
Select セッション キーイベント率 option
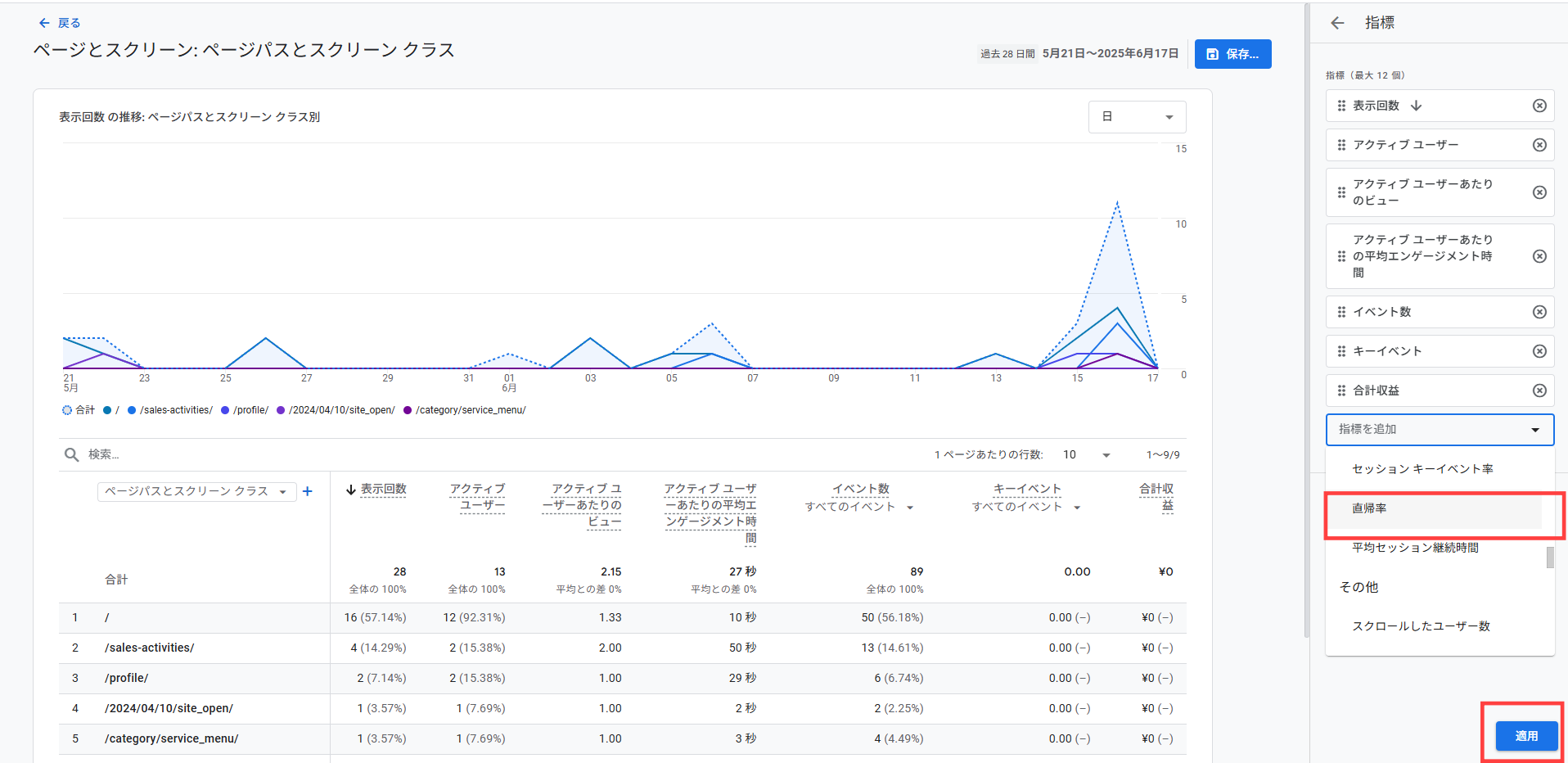coord(1434,469)
